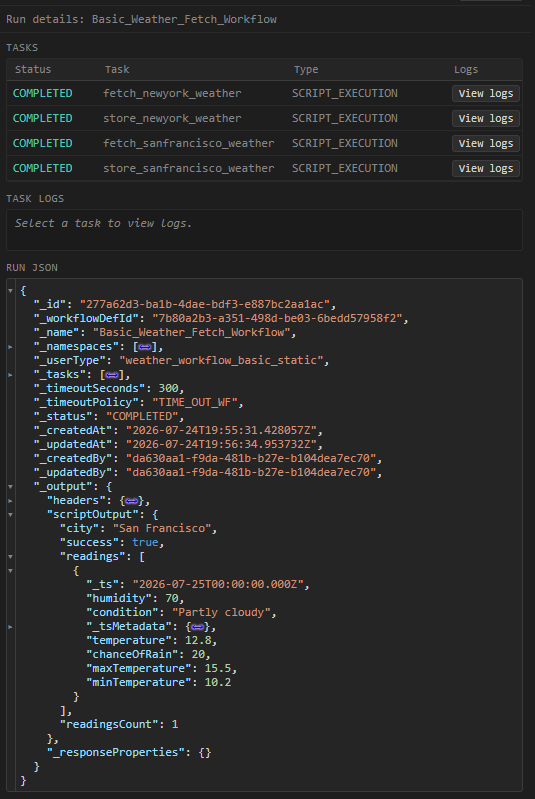Click the _tsMetadata collapsed ellipsis icon

[x=198, y=627]
